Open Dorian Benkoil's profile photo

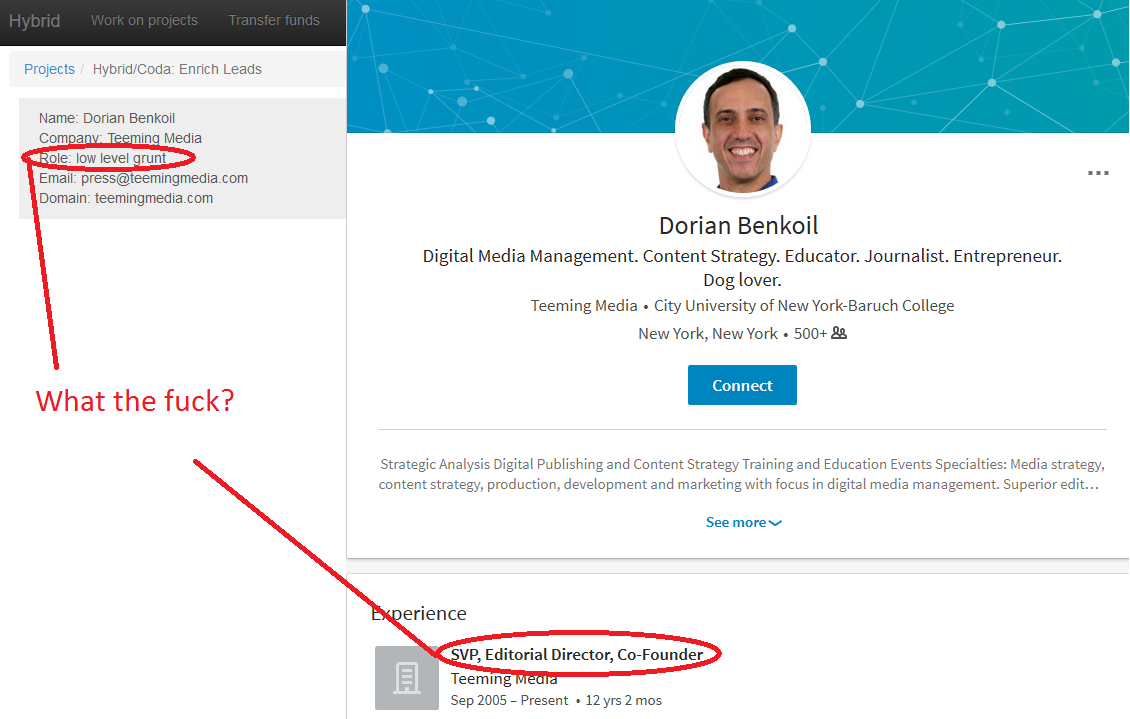click(742, 130)
